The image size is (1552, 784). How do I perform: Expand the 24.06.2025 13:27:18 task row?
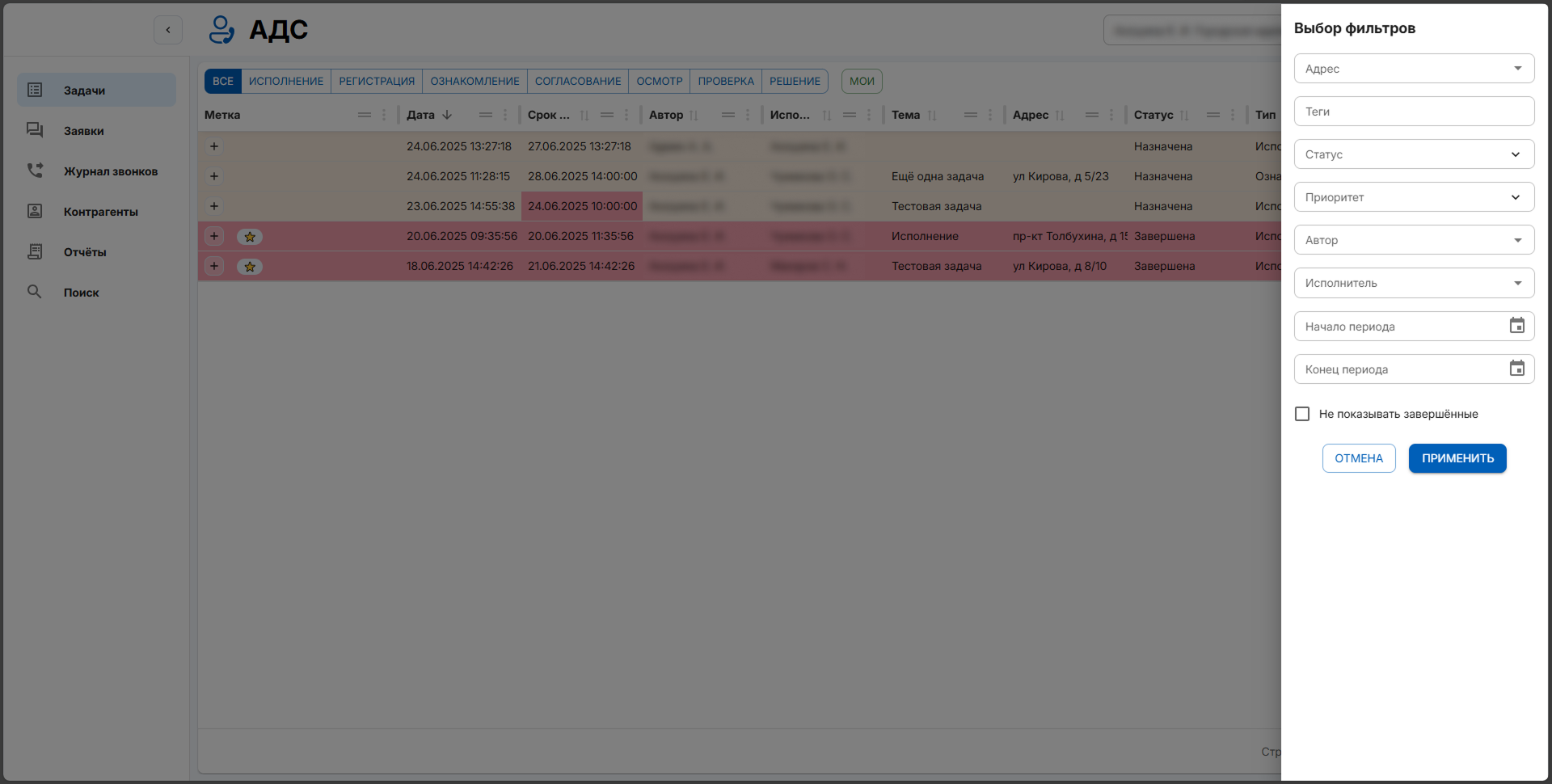[x=214, y=146]
